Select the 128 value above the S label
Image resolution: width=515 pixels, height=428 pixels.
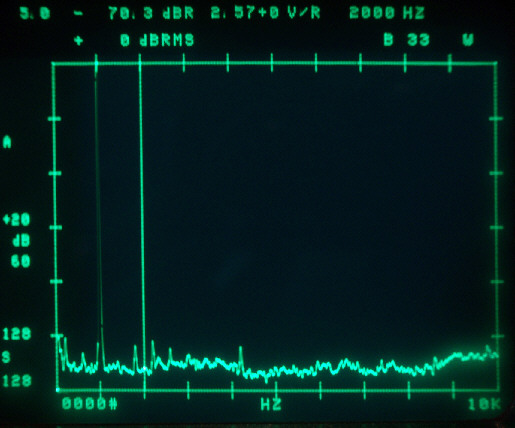17,334
